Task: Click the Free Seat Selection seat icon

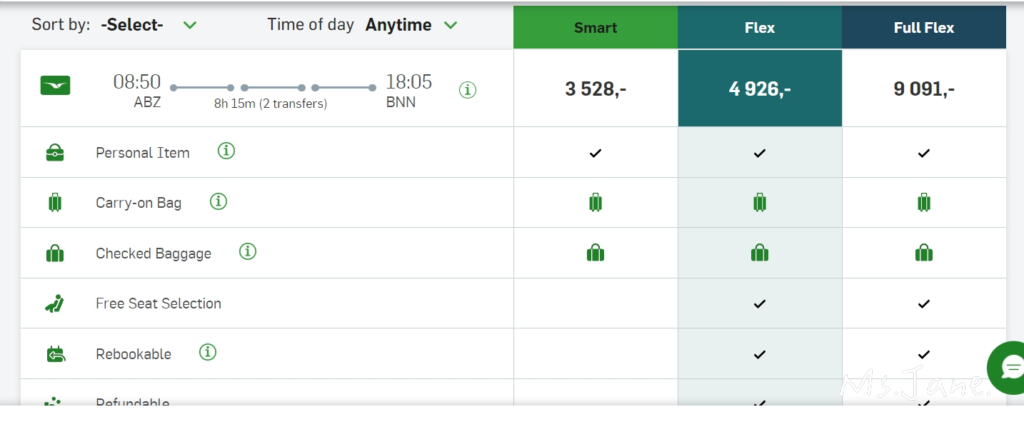Action: (x=55, y=303)
